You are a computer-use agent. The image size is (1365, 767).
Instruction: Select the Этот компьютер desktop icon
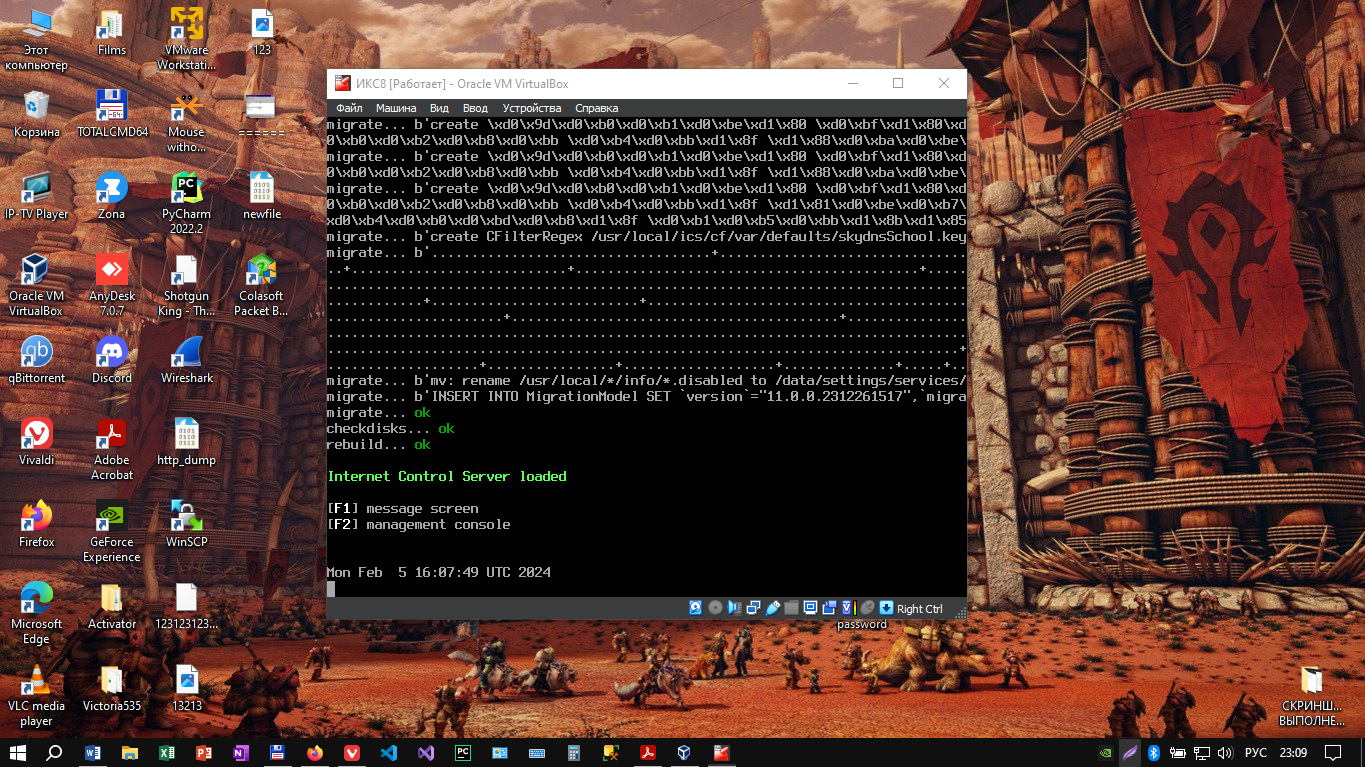click(36, 40)
